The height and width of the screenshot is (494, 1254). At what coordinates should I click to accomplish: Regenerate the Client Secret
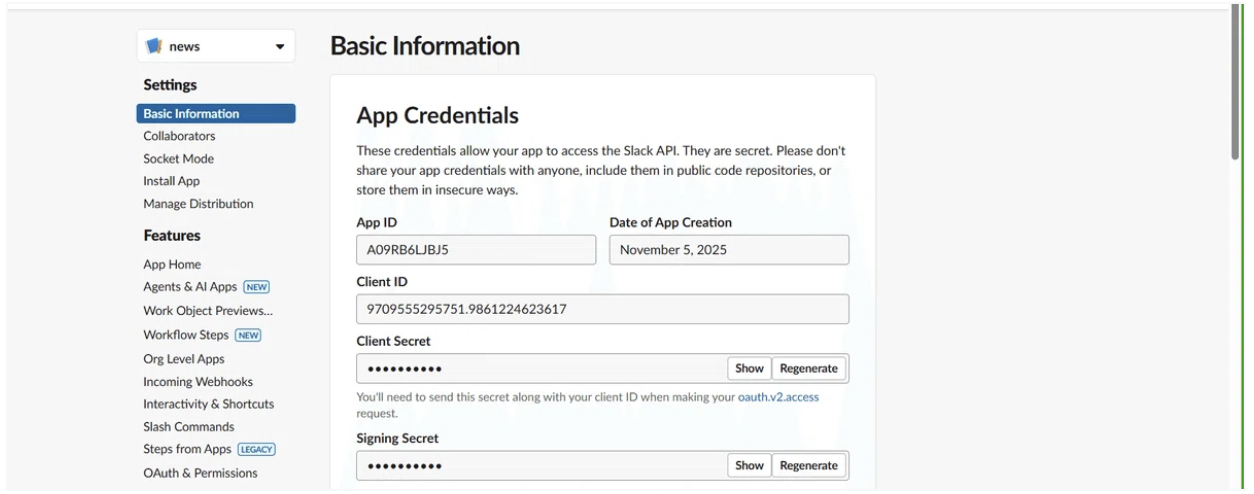809,369
